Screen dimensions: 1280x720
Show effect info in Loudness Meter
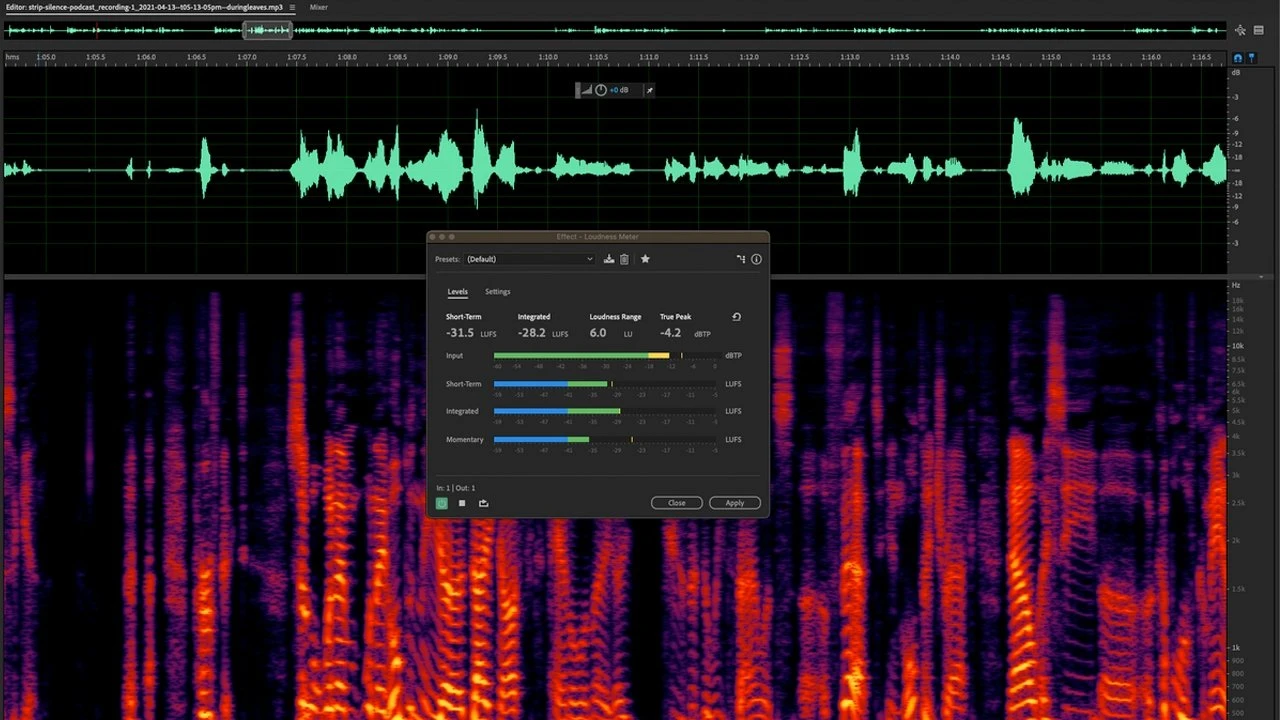point(756,259)
